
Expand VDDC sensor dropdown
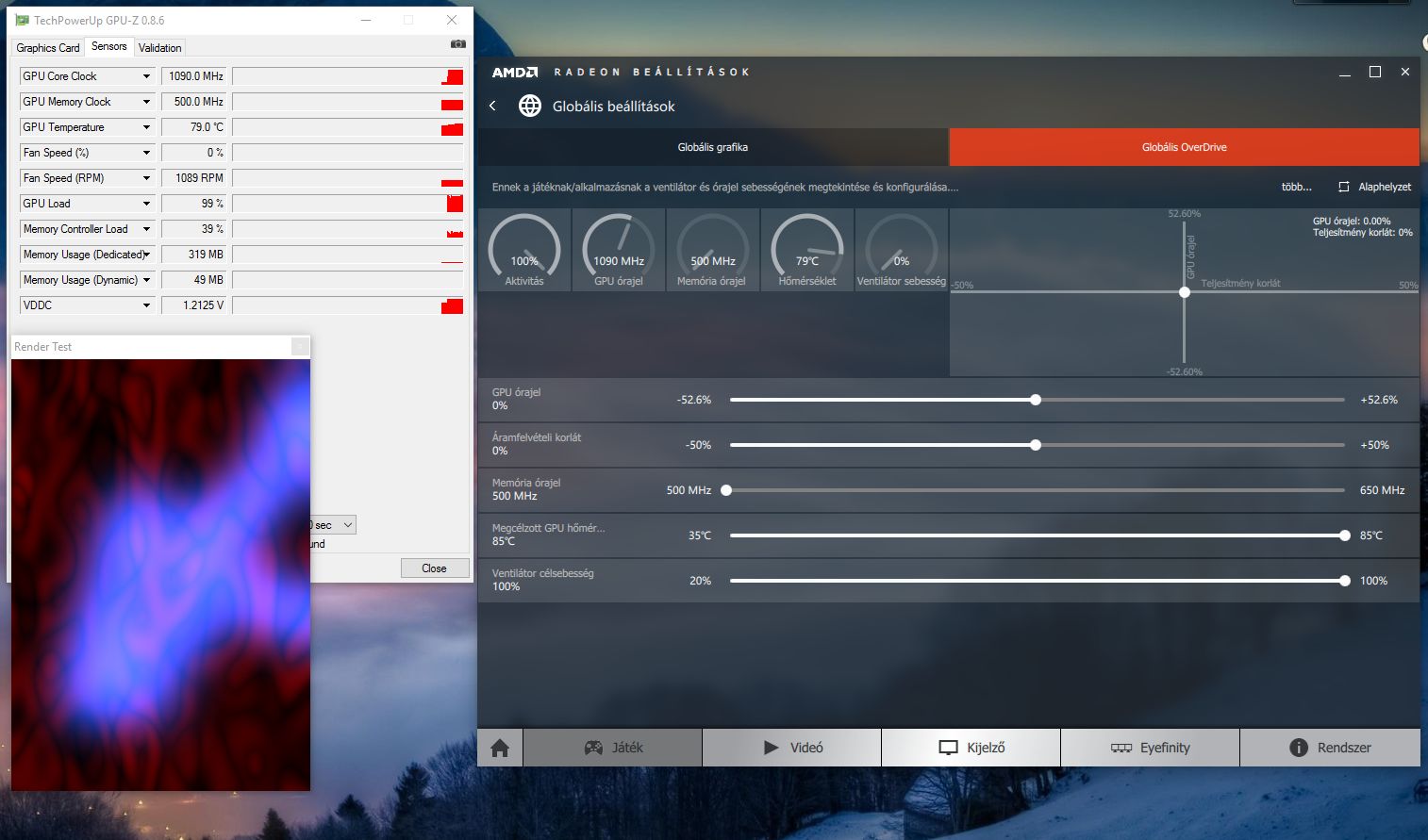[146, 305]
